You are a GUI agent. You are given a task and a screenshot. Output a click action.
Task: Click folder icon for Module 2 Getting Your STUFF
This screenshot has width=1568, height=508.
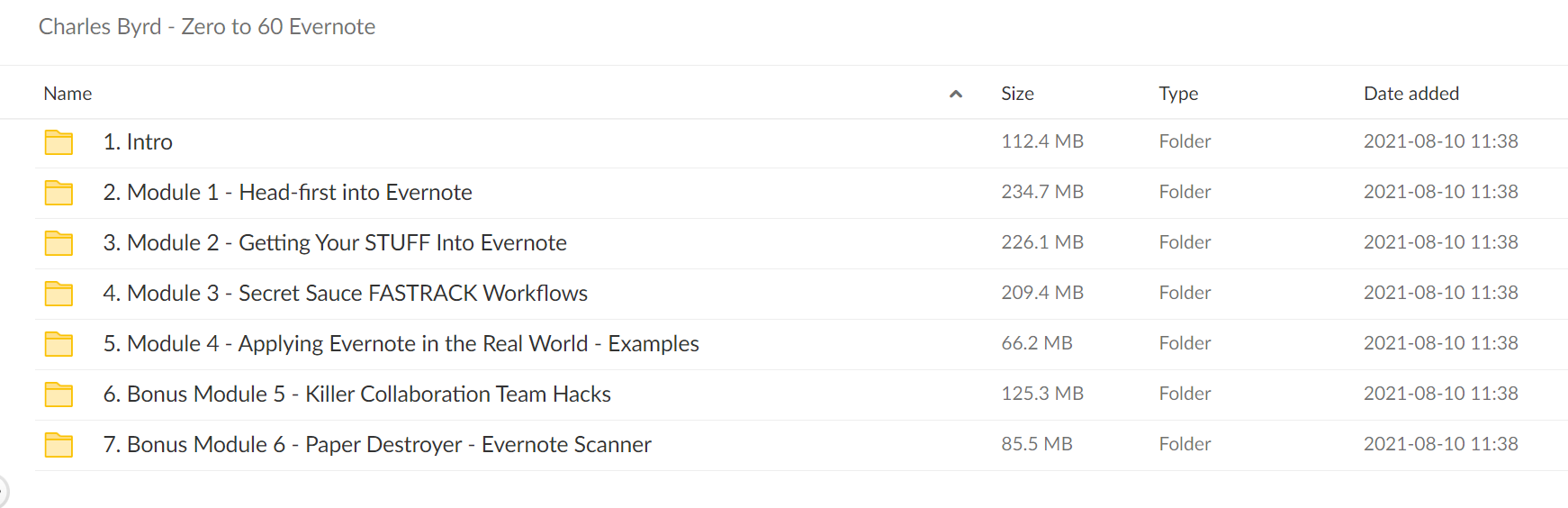[59, 243]
